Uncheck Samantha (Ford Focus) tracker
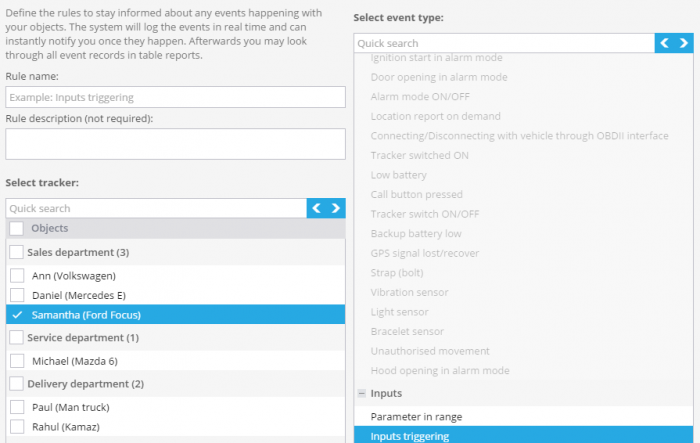 coord(17,314)
